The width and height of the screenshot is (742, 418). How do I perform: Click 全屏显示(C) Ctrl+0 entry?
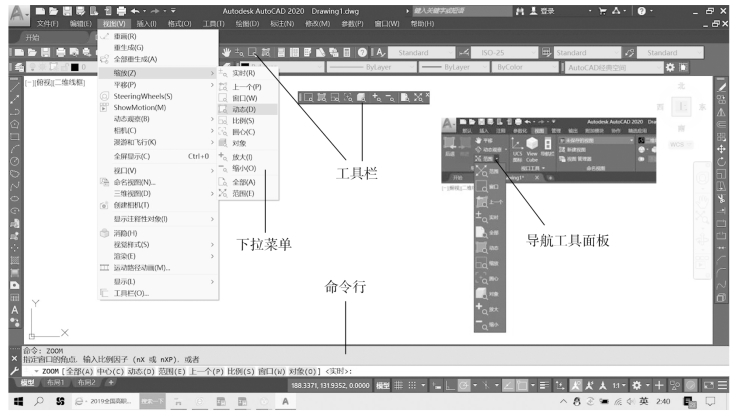159,156
